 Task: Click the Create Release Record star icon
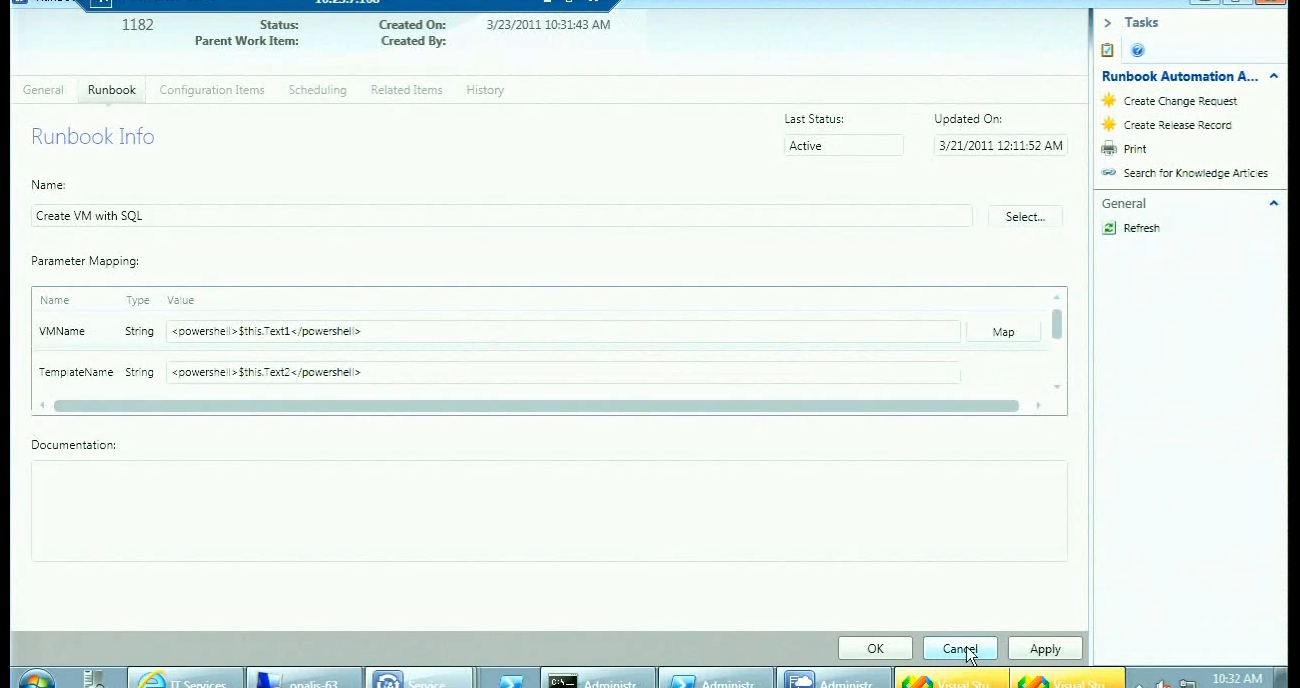(1109, 124)
